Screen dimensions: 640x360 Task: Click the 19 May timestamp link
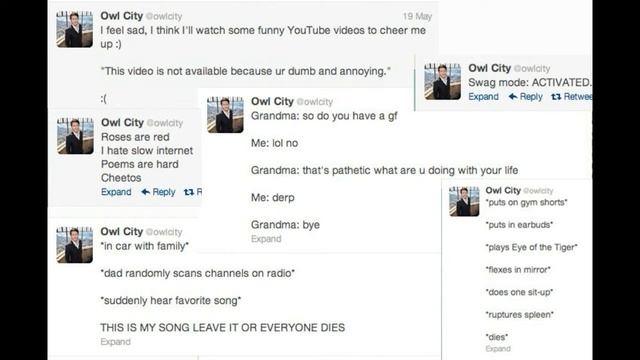click(417, 16)
